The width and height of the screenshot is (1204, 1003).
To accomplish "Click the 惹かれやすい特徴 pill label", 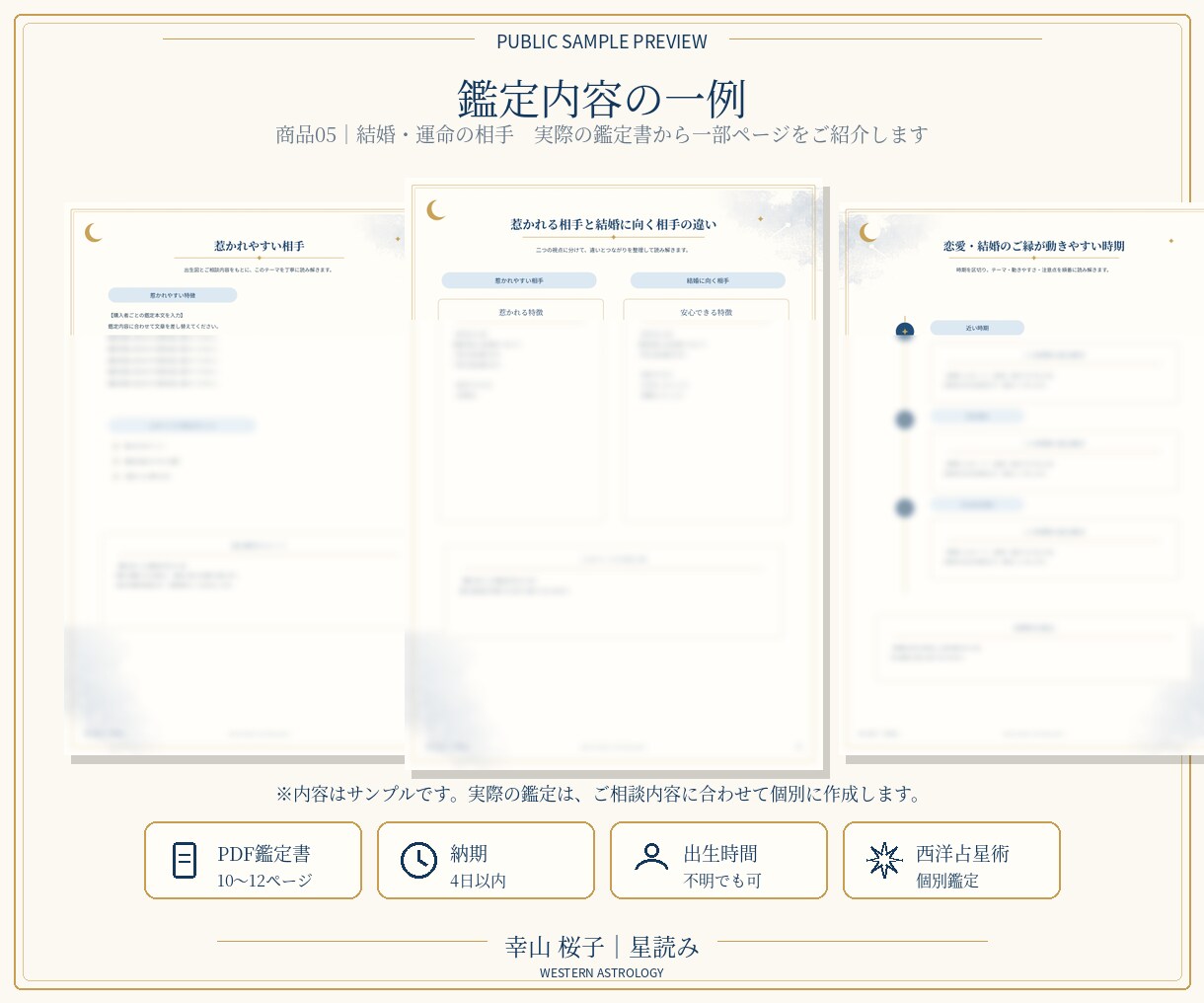I will coord(173,295).
